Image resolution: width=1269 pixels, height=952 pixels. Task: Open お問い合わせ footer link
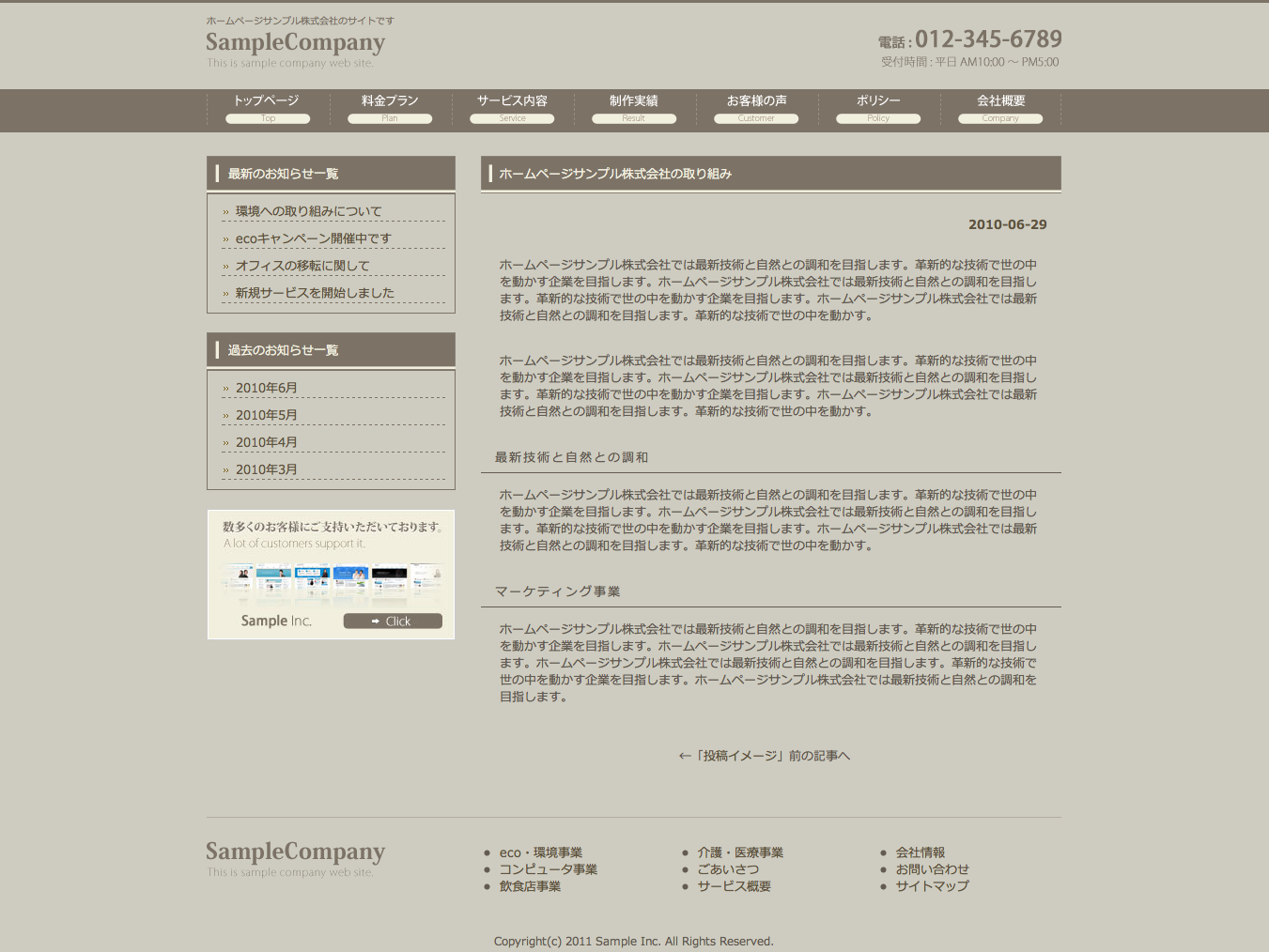(x=932, y=869)
